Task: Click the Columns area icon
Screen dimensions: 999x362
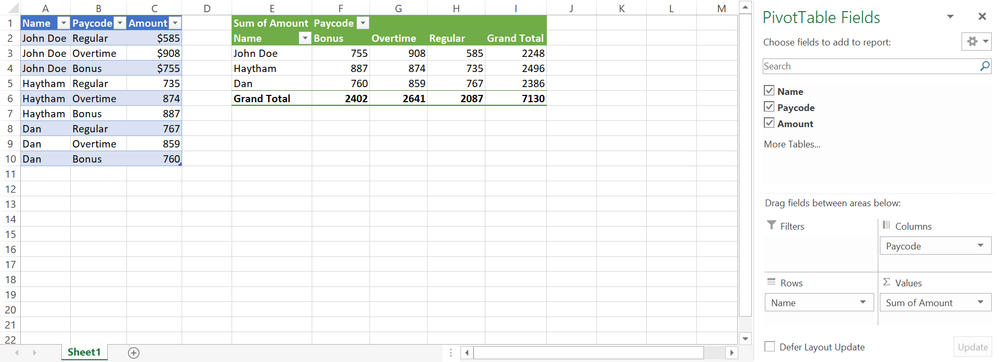Action: (886, 226)
